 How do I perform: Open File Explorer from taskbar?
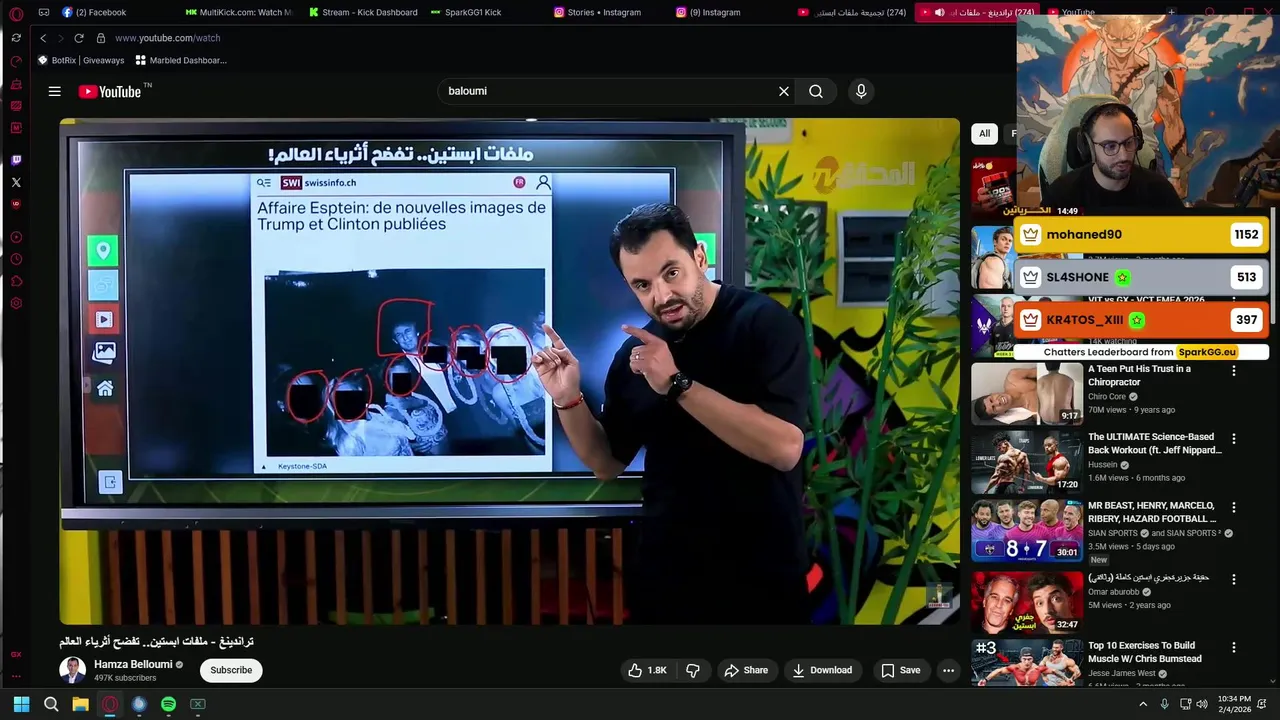[80, 704]
